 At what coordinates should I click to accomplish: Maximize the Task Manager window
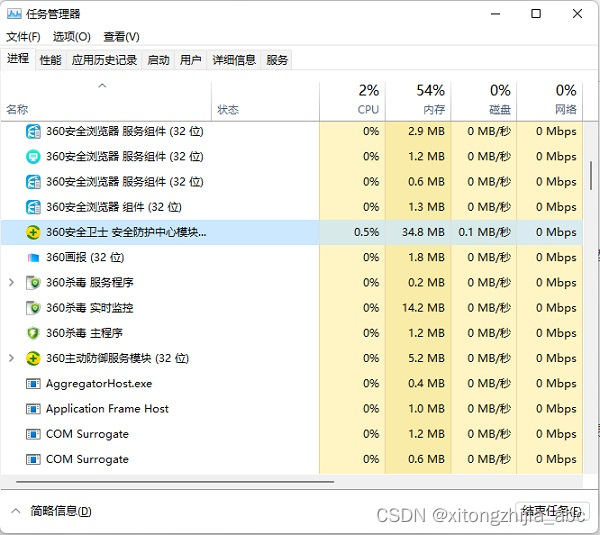tap(536, 14)
